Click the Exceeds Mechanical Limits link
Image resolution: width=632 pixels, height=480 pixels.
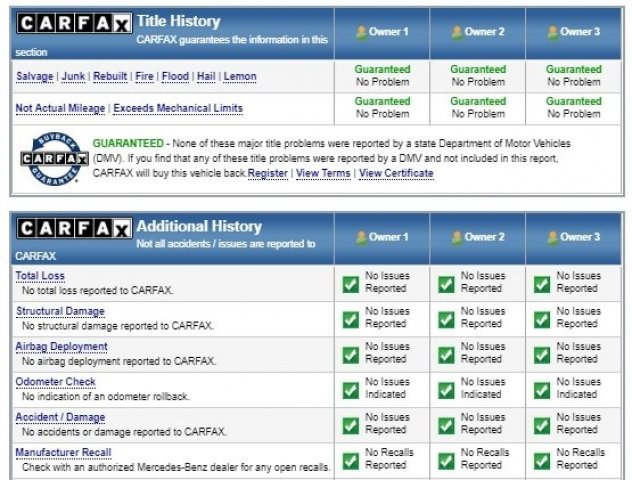(178, 108)
